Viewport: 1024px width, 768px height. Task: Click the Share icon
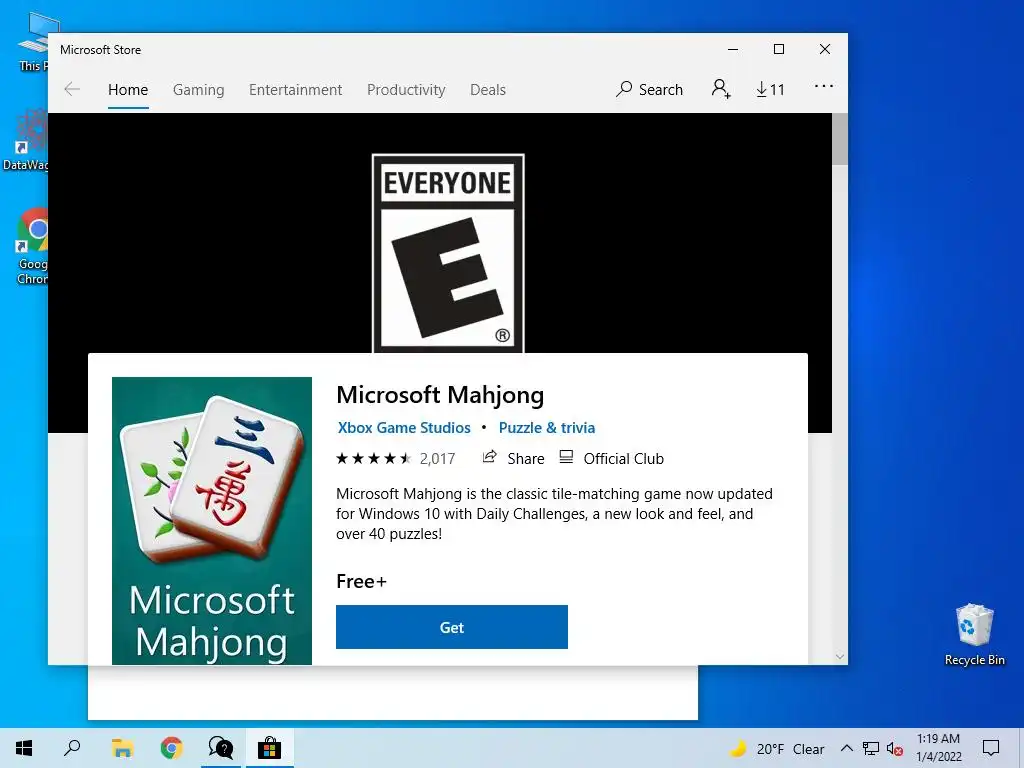[489, 457]
